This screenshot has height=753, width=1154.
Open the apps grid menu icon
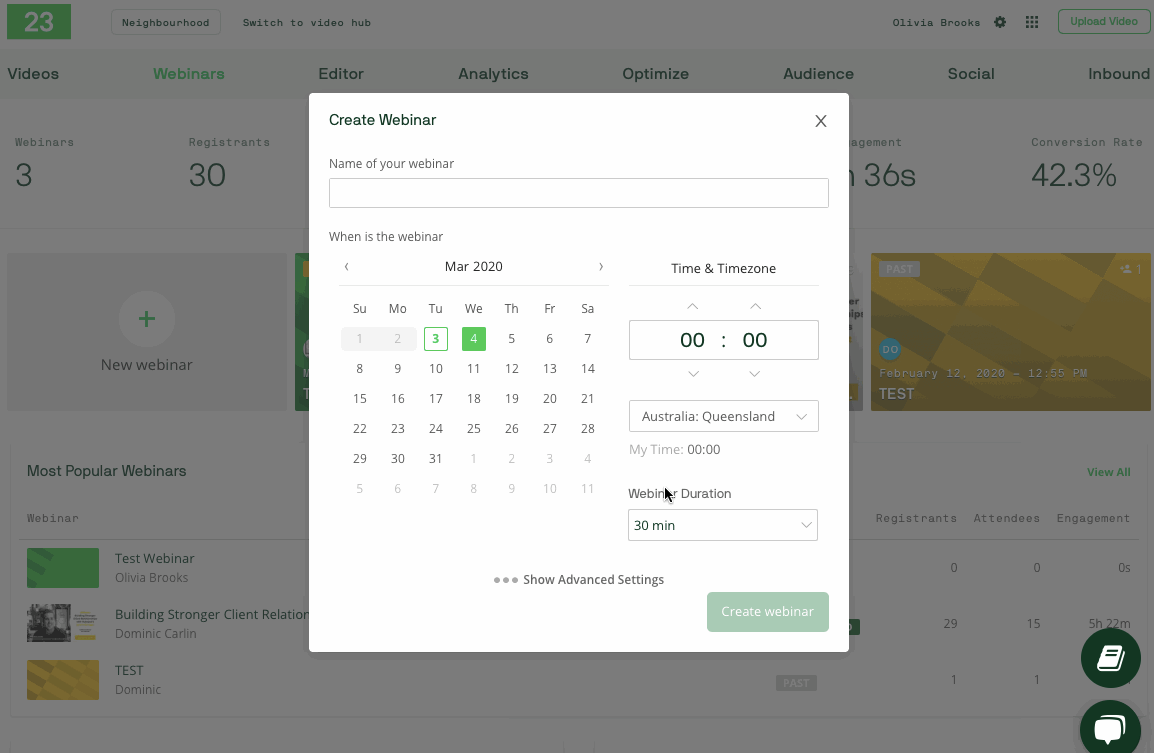[x=1032, y=22]
